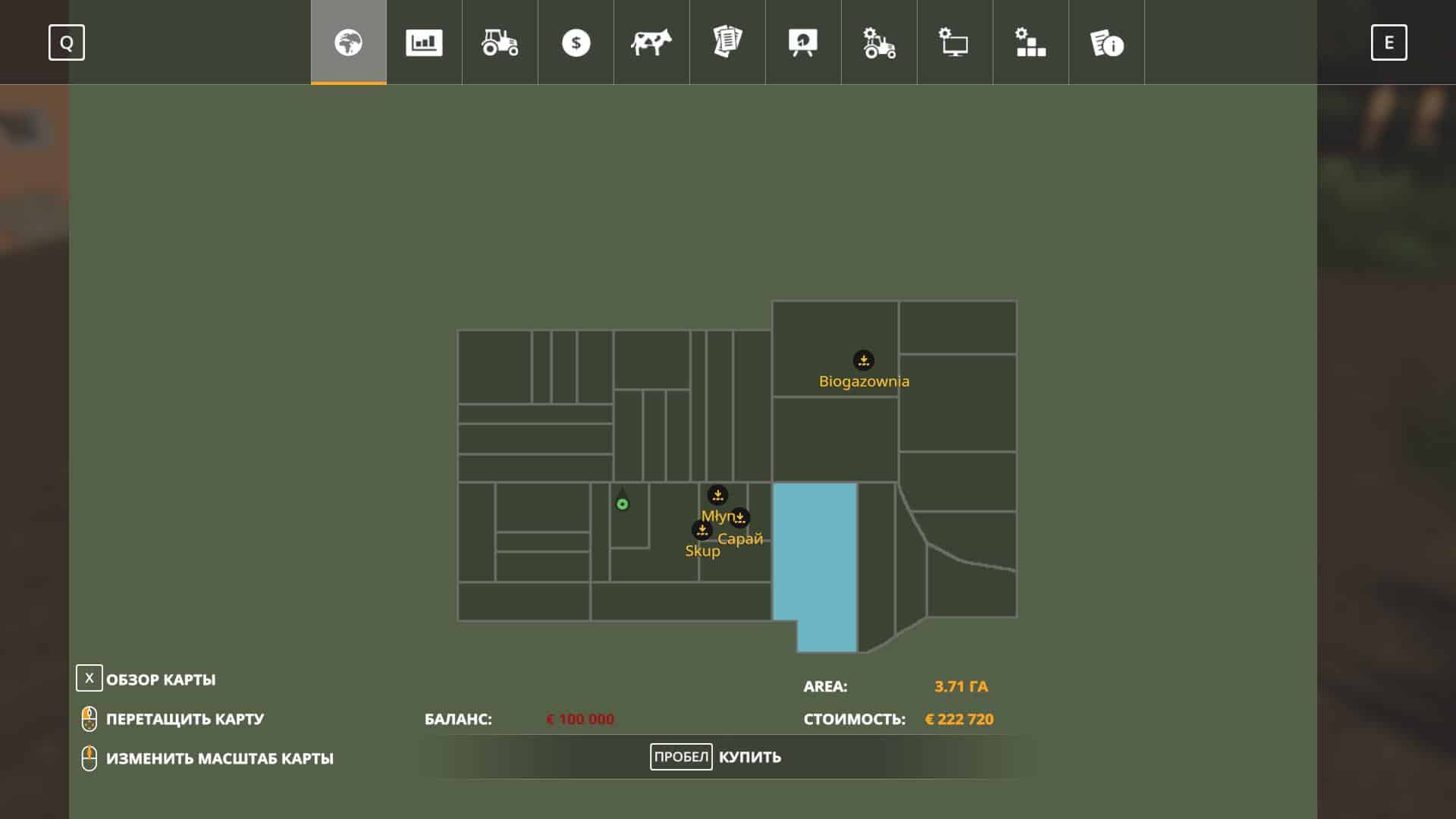1456x819 pixels.
Task: Open the presentation board tutorial tab
Action: coord(803,42)
